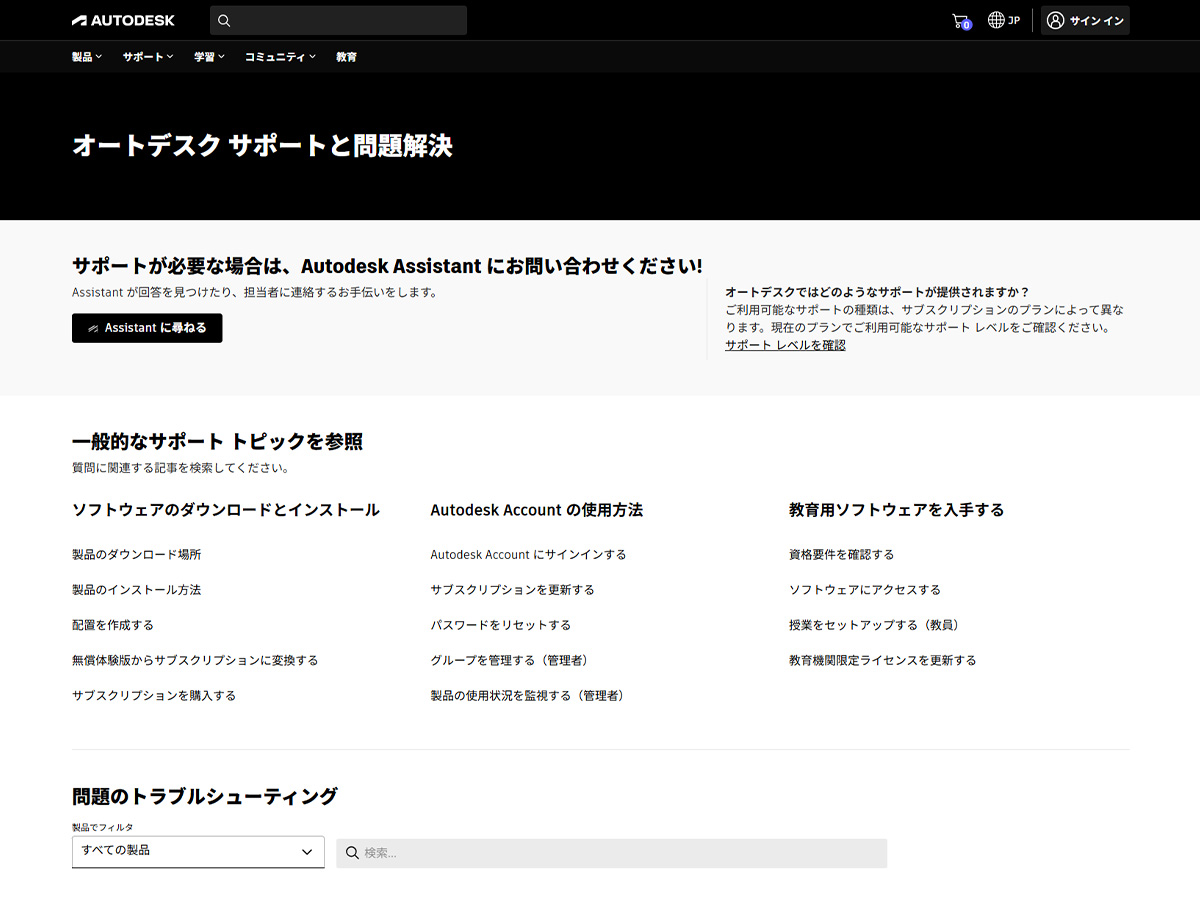The width and height of the screenshot is (1200, 900).
Task: Open the 無償体験版からサブスクリプションに変換する link
Action: pyautogui.click(x=195, y=659)
